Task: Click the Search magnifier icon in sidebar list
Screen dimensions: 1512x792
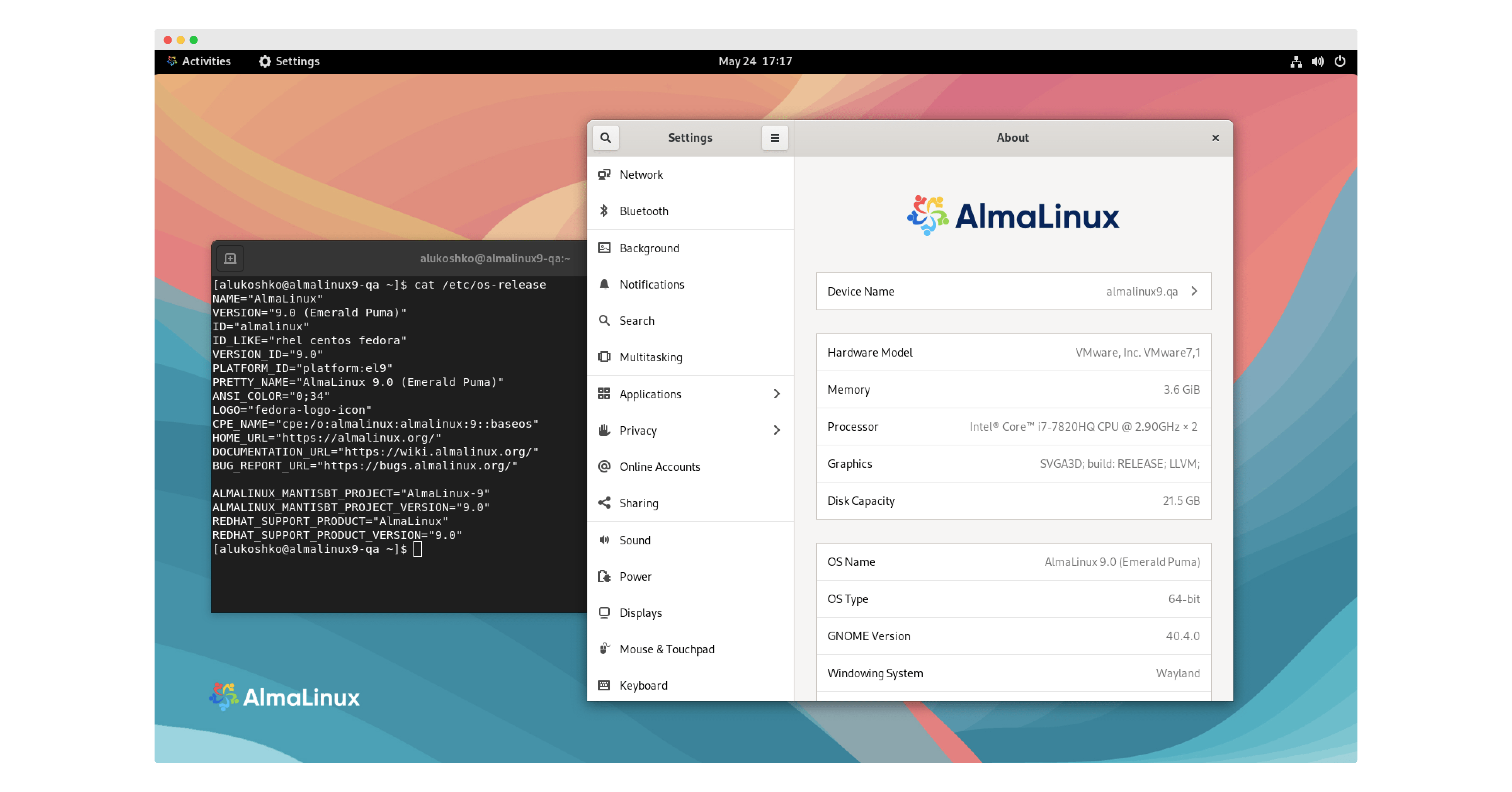Action: 604,320
